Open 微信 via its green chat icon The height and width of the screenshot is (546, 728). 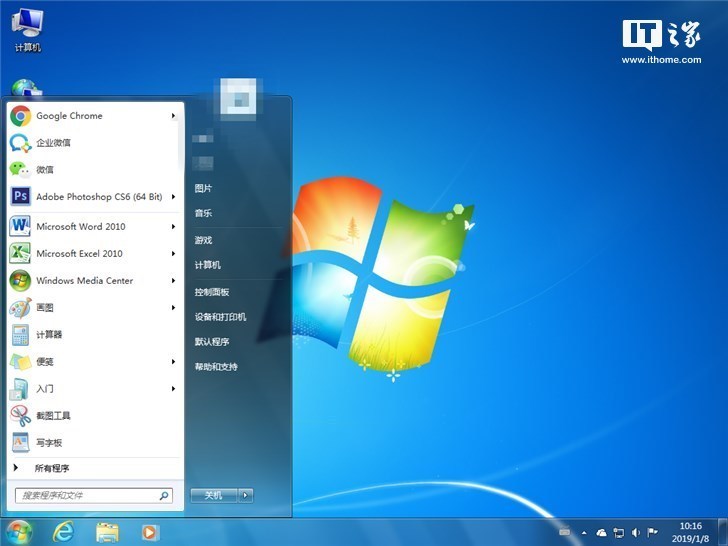point(20,169)
